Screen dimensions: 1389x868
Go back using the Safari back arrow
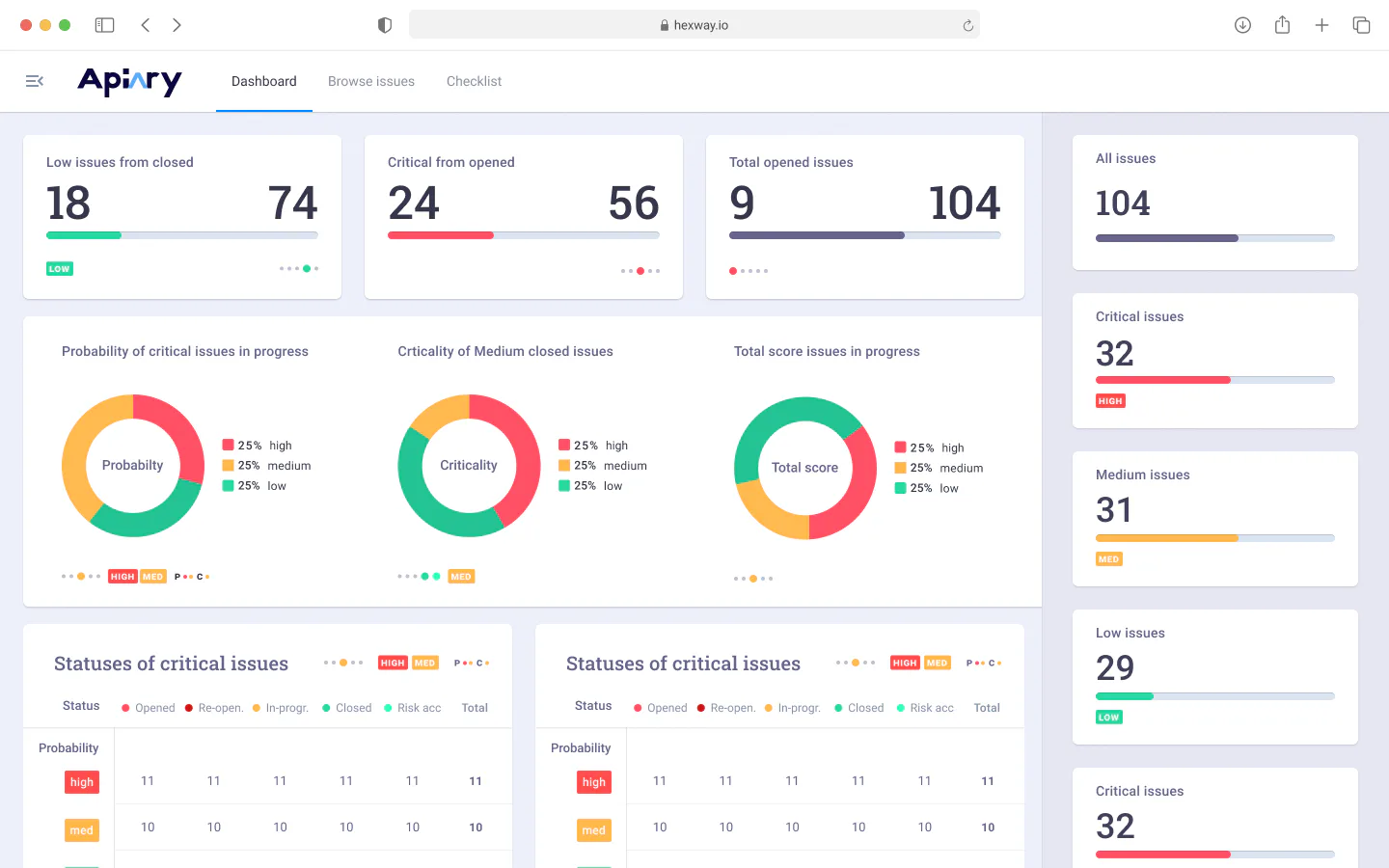[146, 25]
